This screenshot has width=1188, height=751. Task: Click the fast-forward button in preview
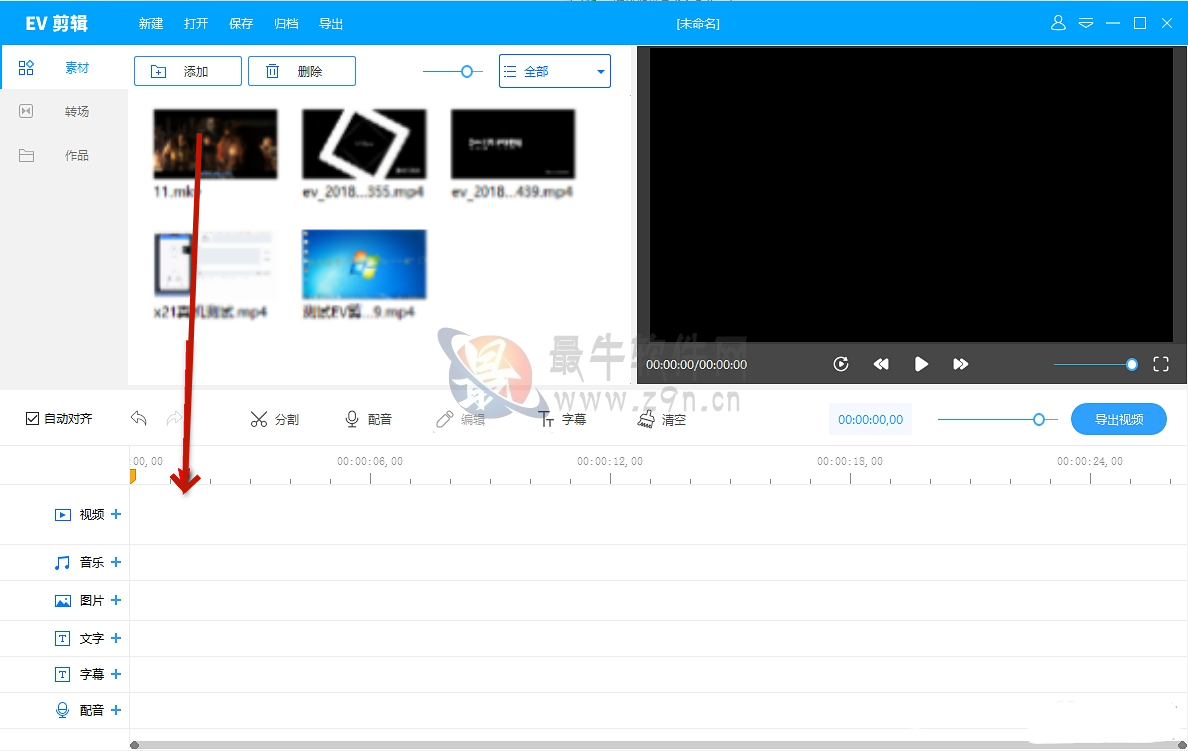tap(961, 364)
